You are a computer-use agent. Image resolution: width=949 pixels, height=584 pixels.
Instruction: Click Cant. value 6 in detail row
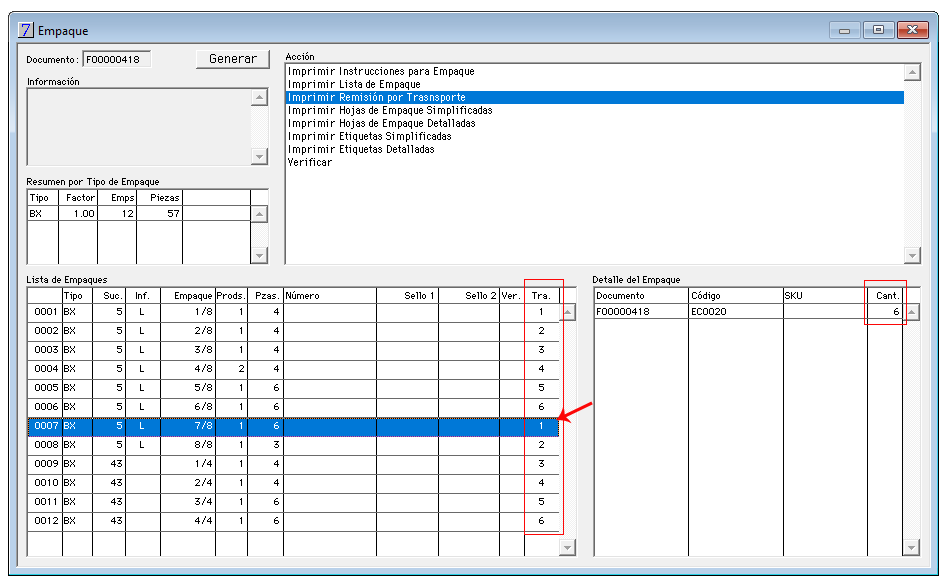pos(885,312)
